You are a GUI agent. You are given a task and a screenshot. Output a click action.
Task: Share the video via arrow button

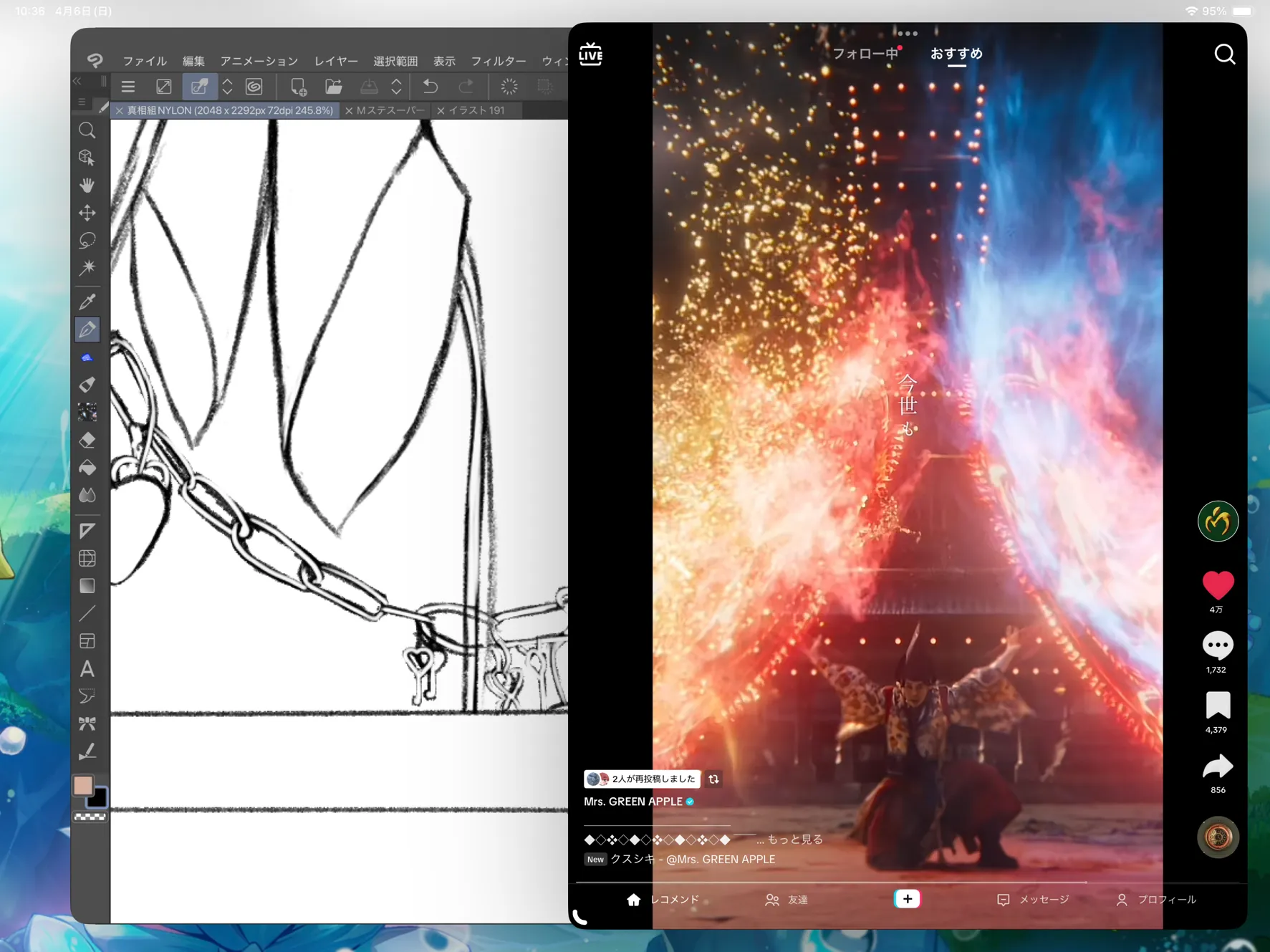pos(1218,766)
